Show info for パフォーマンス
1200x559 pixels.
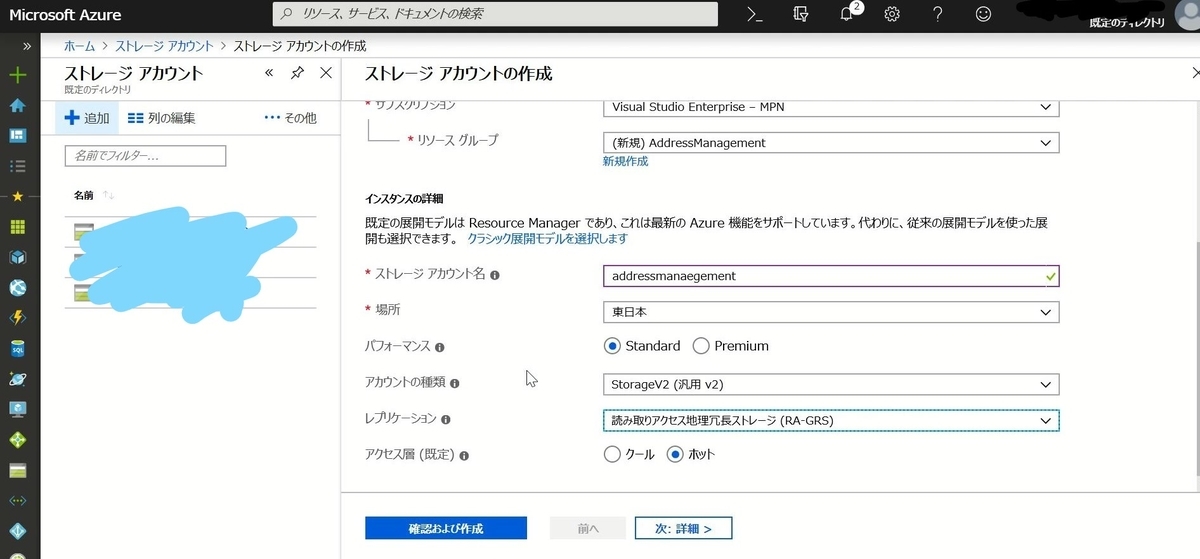point(440,347)
